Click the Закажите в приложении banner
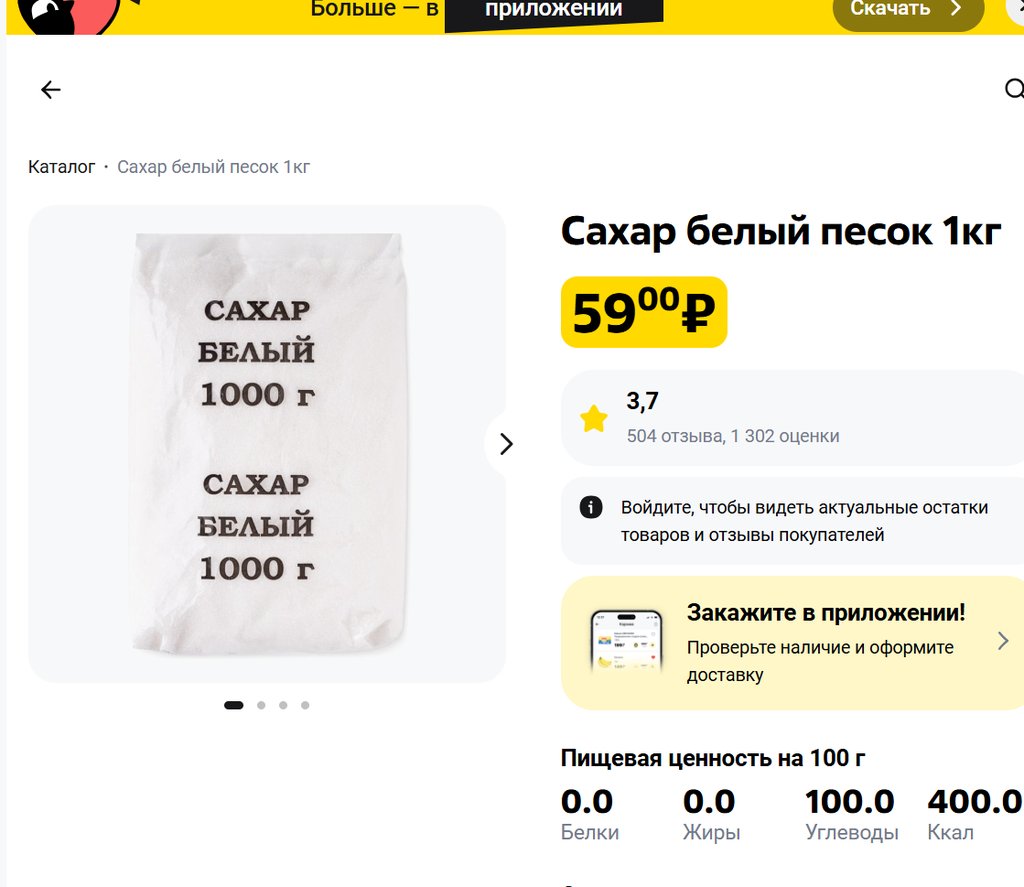The height and width of the screenshot is (887, 1024). tap(792, 643)
